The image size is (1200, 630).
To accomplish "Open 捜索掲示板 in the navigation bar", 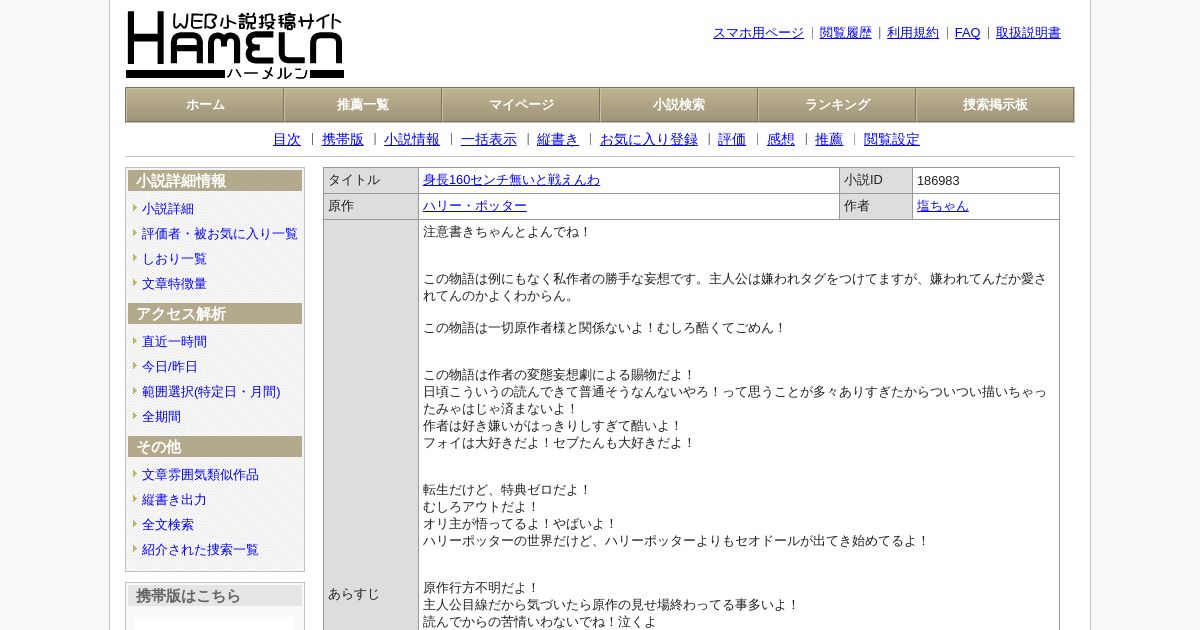I will coord(995,105).
